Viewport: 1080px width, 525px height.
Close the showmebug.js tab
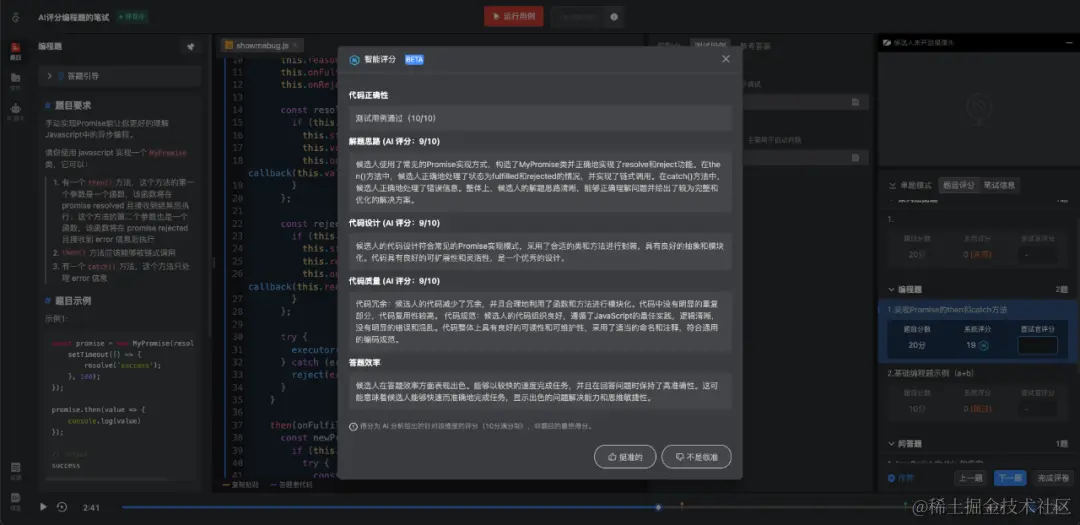tap(295, 45)
